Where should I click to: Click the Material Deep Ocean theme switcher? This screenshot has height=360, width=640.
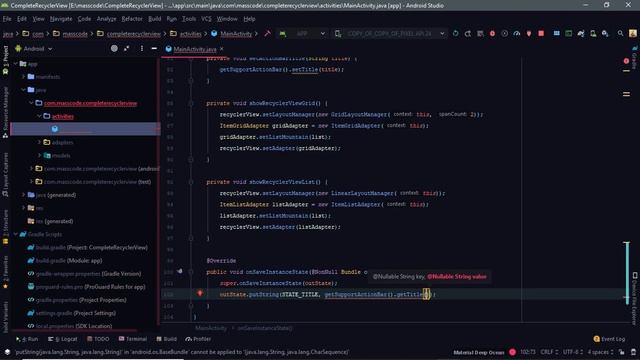479,352
